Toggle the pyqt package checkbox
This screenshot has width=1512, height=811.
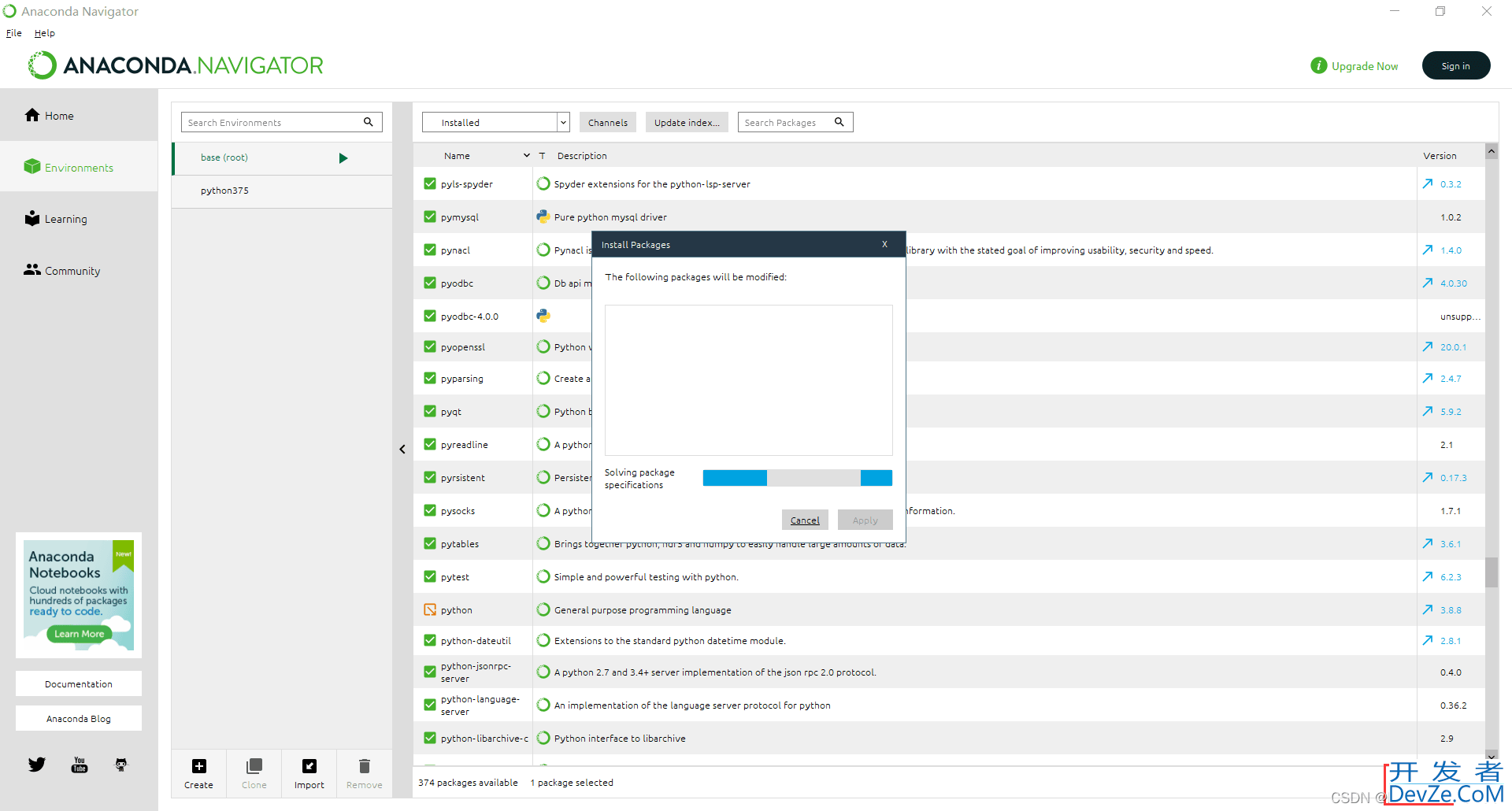coord(430,411)
